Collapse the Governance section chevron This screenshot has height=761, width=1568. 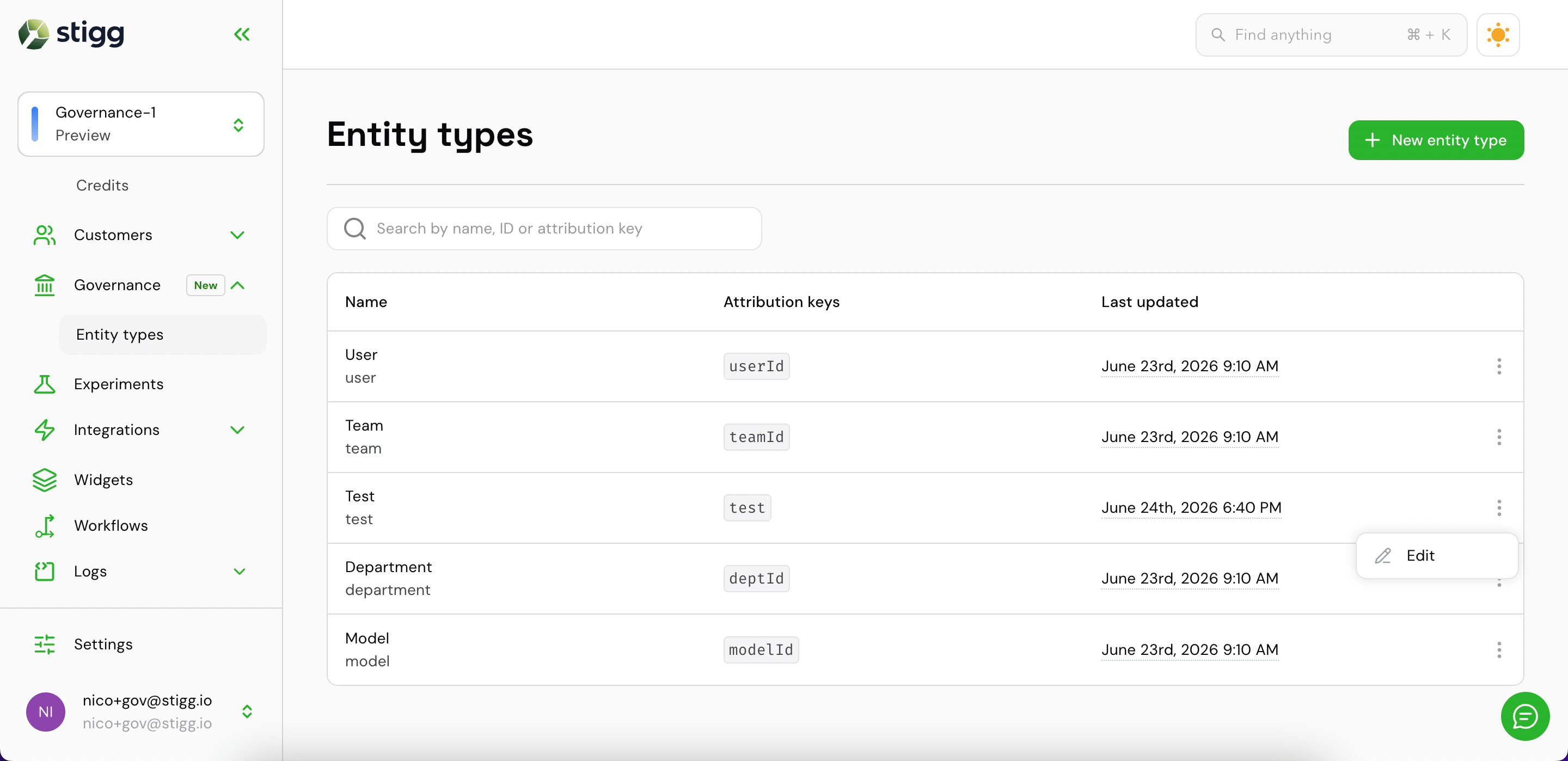click(238, 285)
